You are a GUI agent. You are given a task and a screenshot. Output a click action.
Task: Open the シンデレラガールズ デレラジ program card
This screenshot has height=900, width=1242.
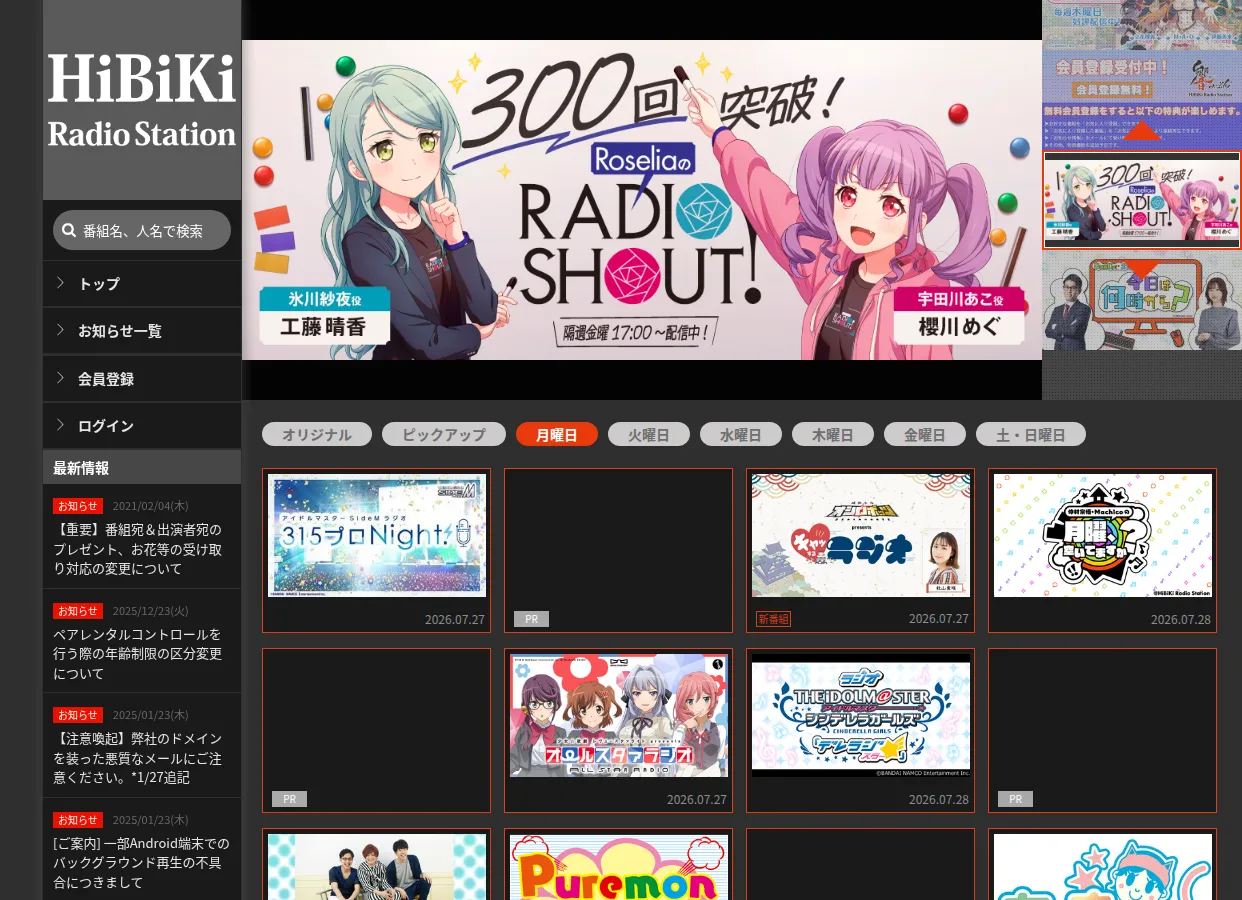(860, 730)
